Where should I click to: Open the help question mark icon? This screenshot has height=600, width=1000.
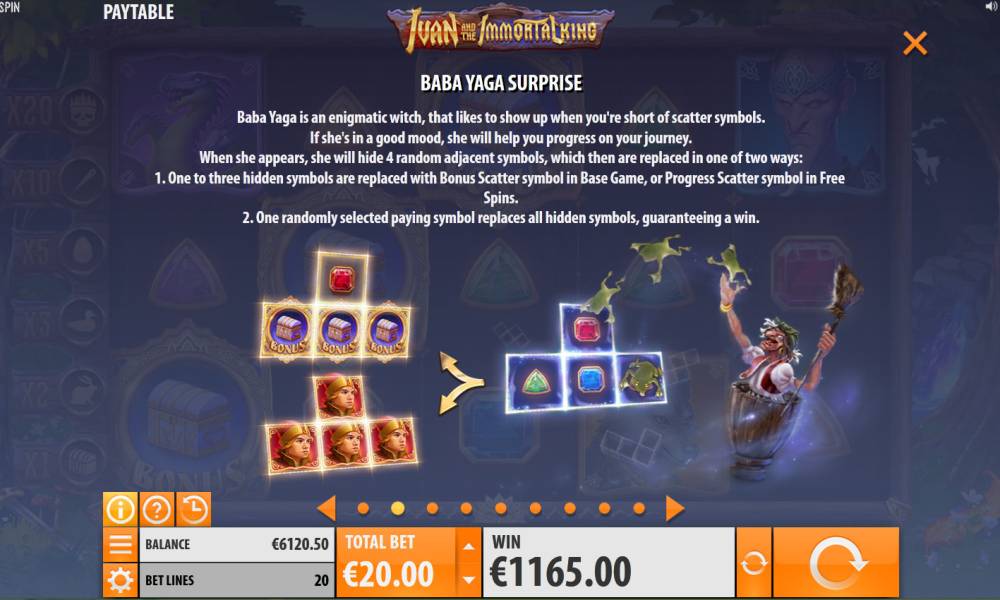pyautogui.click(x=157, y=509)
